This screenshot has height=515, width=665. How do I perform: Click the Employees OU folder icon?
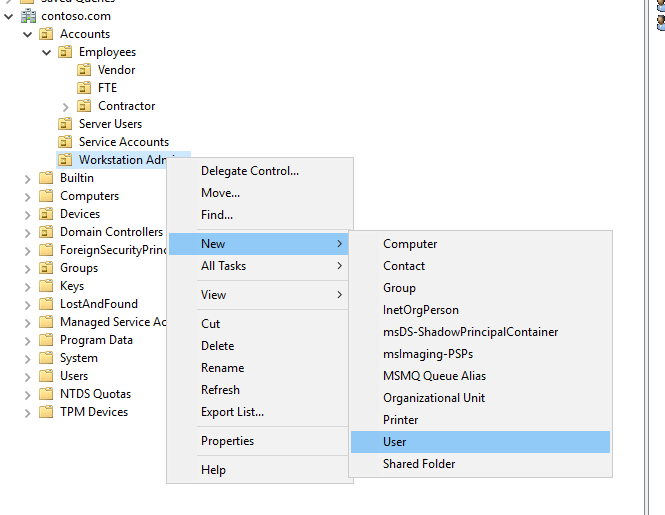coord(65,52)
